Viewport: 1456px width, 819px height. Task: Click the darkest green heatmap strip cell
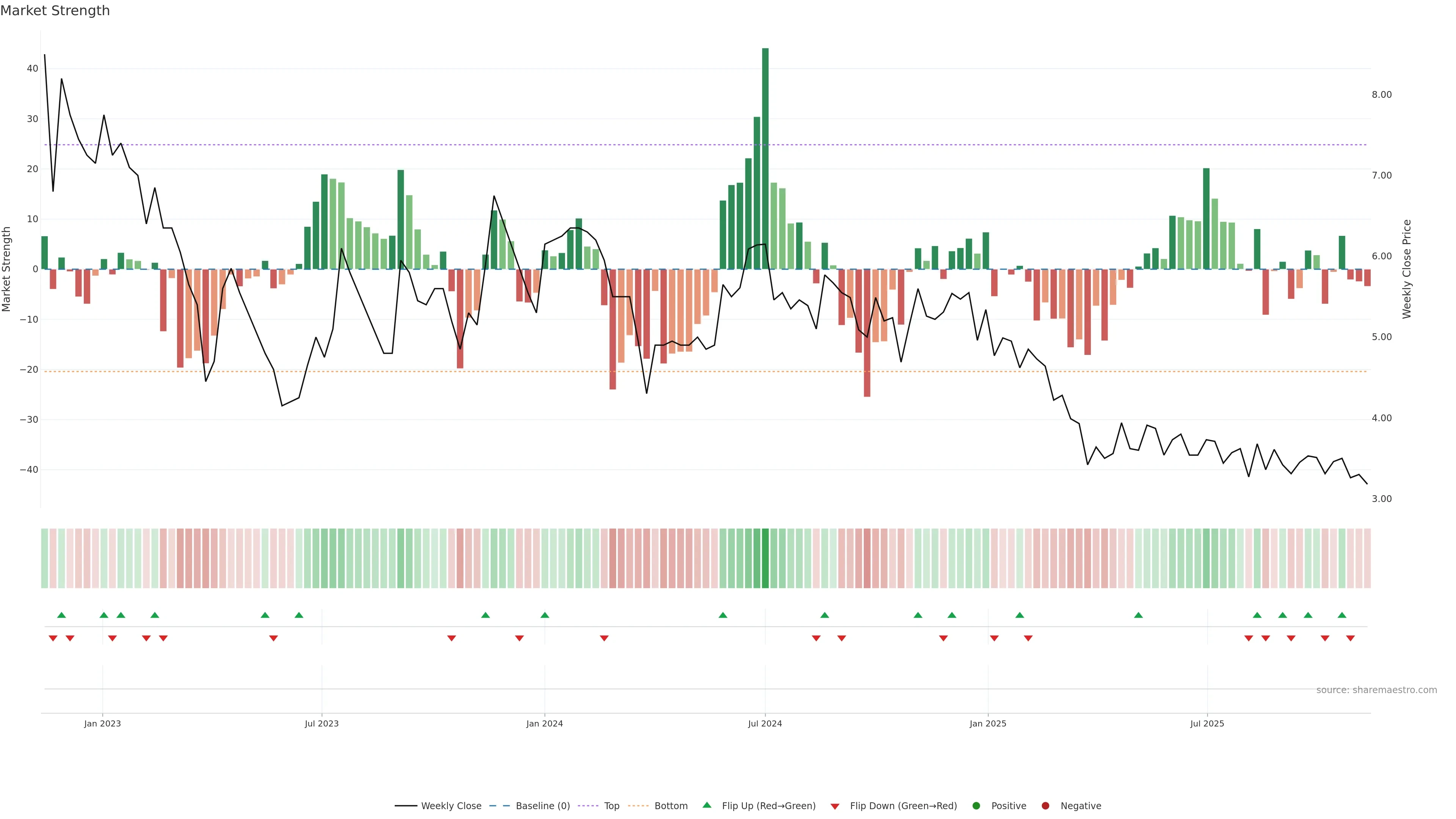[x=765, y=558]
